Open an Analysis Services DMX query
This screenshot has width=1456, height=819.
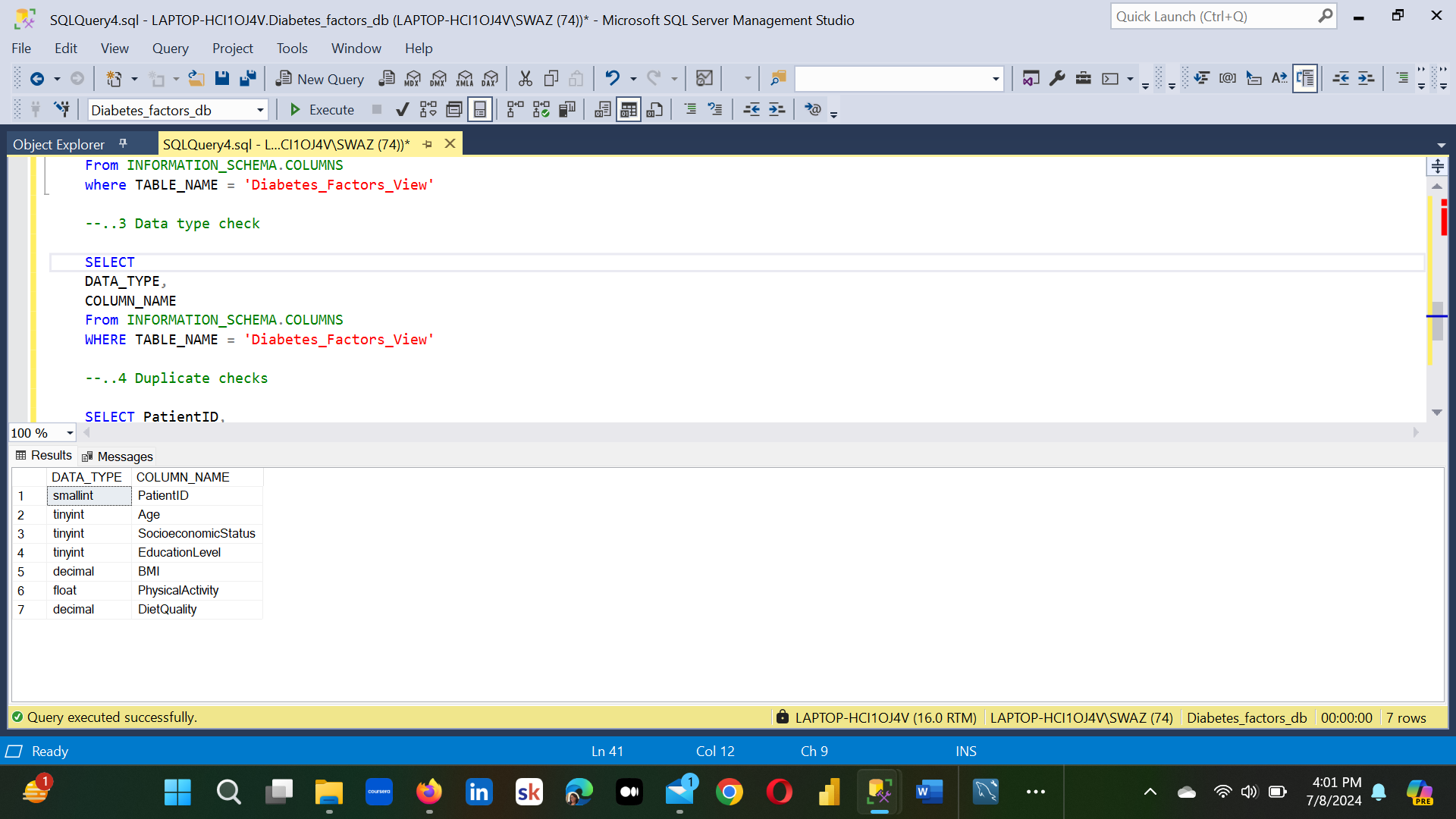pyautogui.click(x=438, y=78)
